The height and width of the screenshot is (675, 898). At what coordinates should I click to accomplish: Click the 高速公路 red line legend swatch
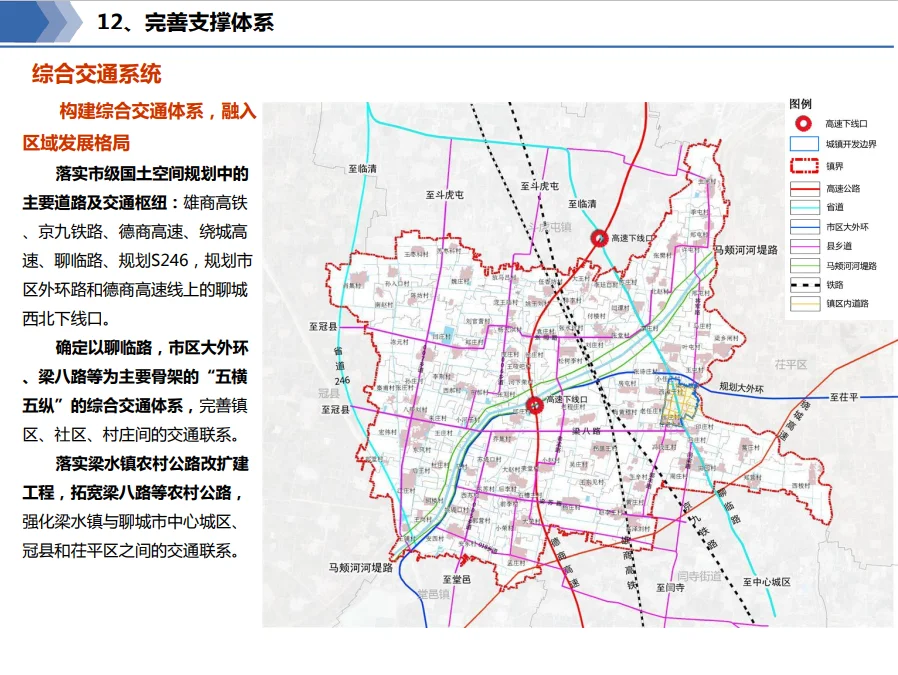[803, 188]
